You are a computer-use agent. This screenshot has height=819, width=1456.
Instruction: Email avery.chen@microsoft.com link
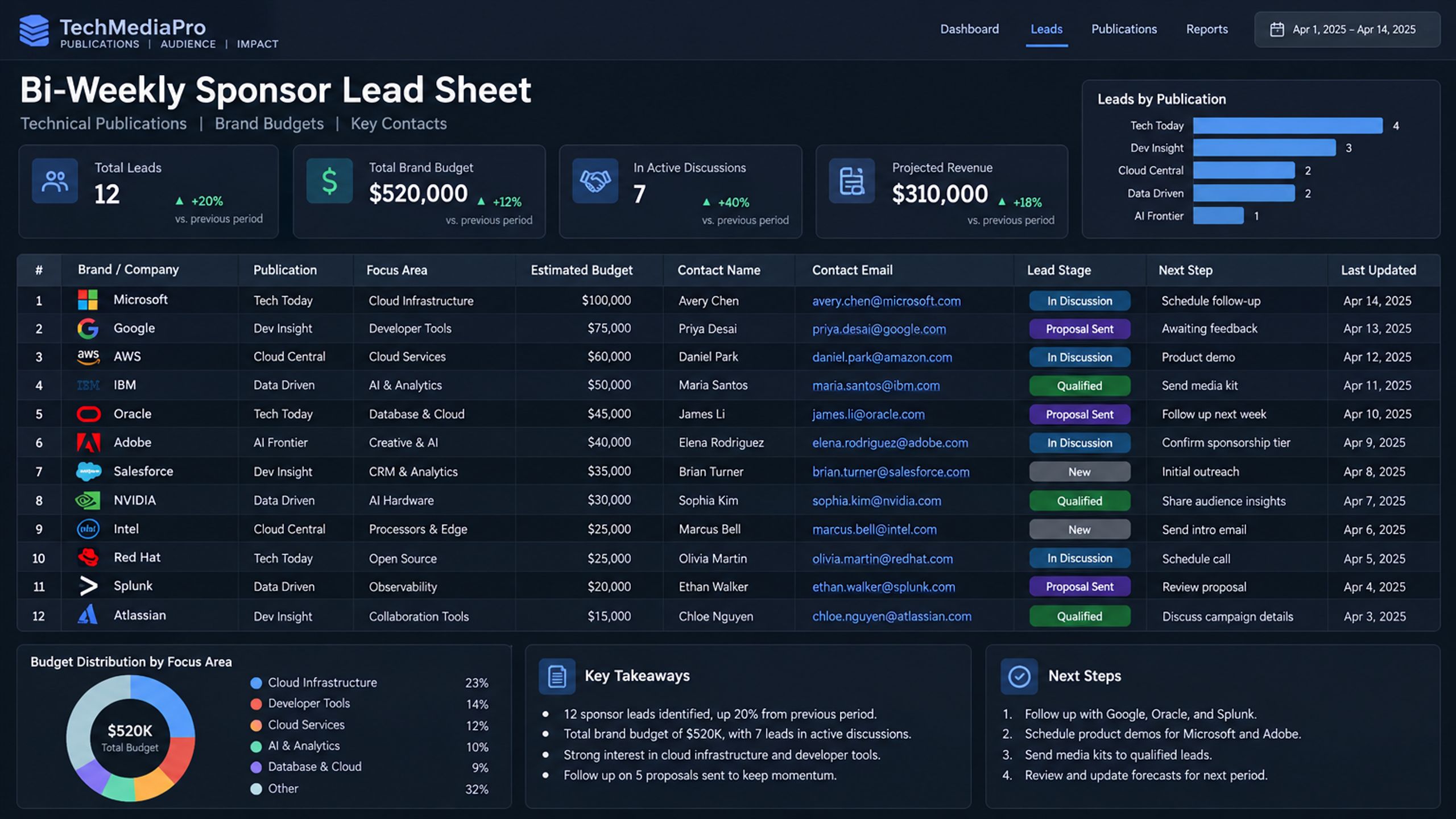(x=886, y=301)
